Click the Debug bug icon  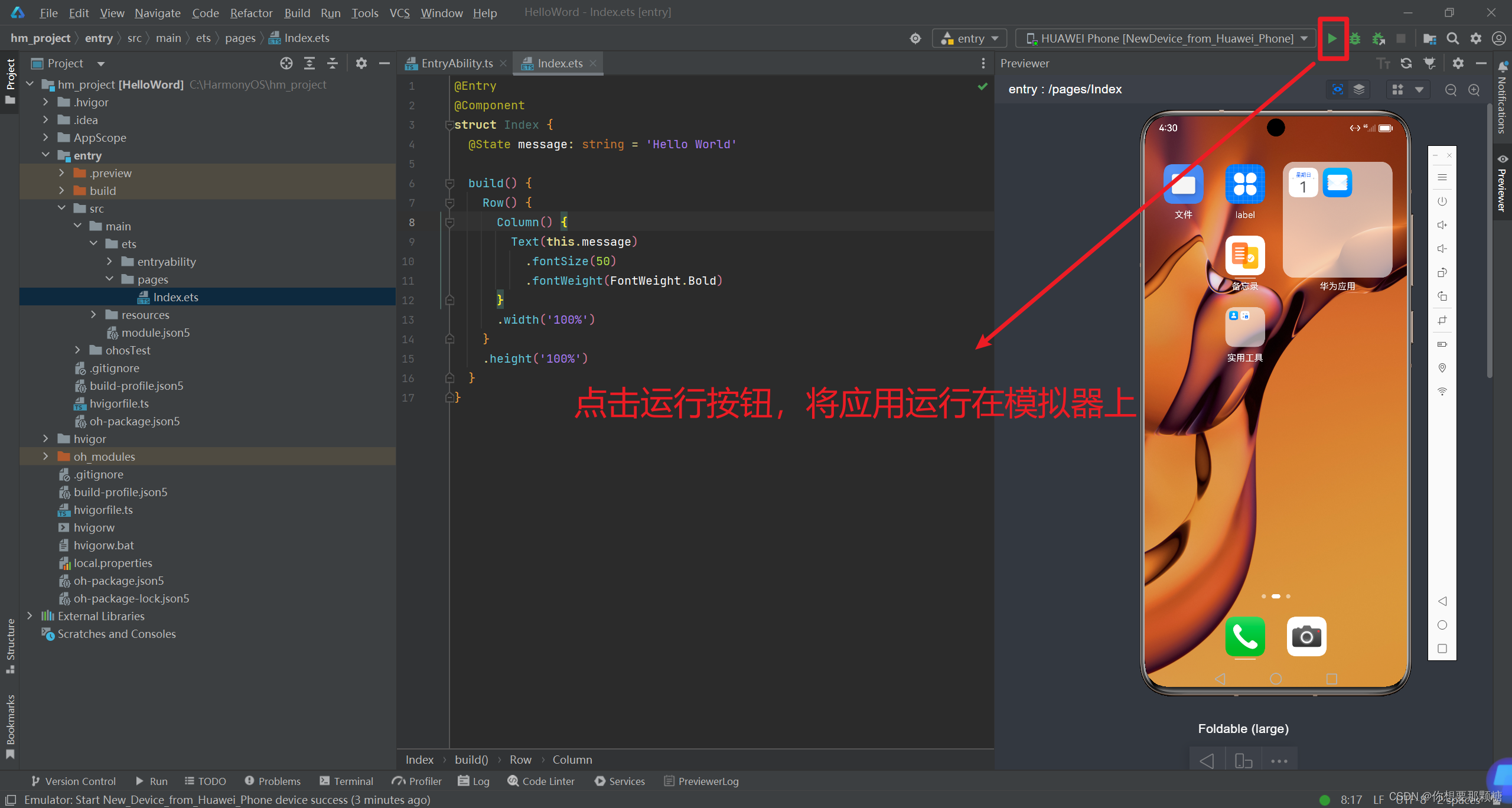click(1355, 38)
